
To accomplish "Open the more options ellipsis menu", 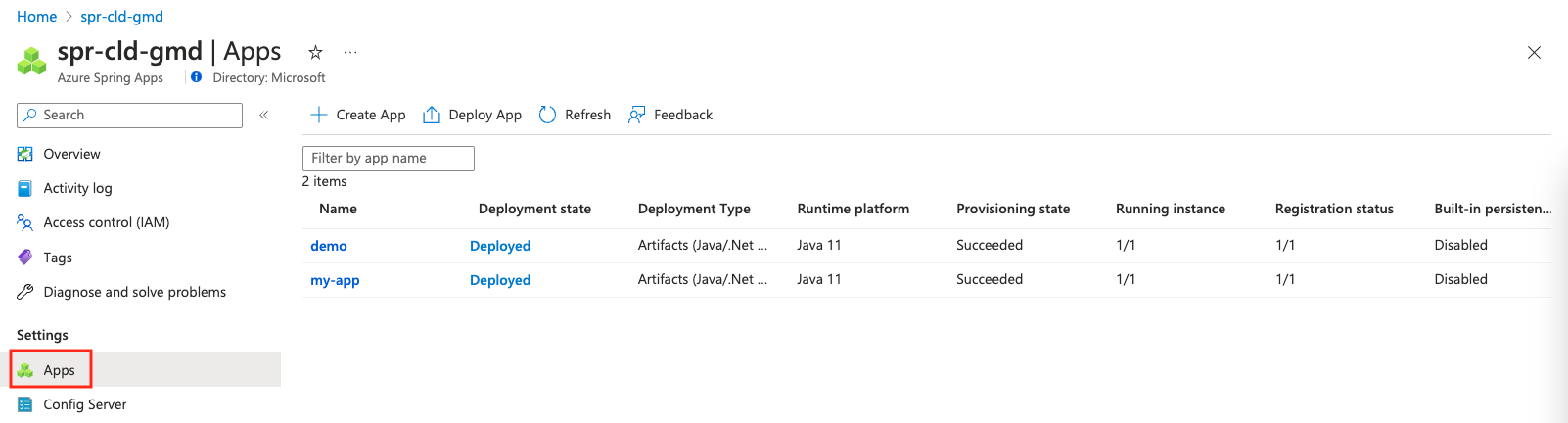I will click(350, 52).
